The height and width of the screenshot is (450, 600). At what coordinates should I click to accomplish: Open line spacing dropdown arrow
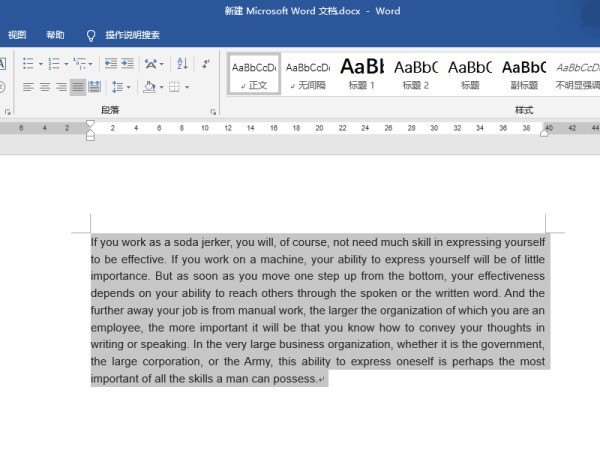click(129, 87)
